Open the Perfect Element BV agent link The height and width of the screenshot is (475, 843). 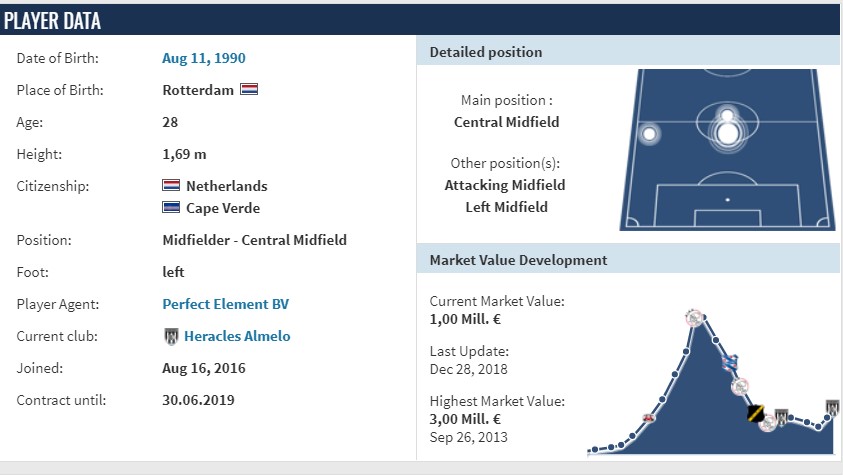(225, 304)
